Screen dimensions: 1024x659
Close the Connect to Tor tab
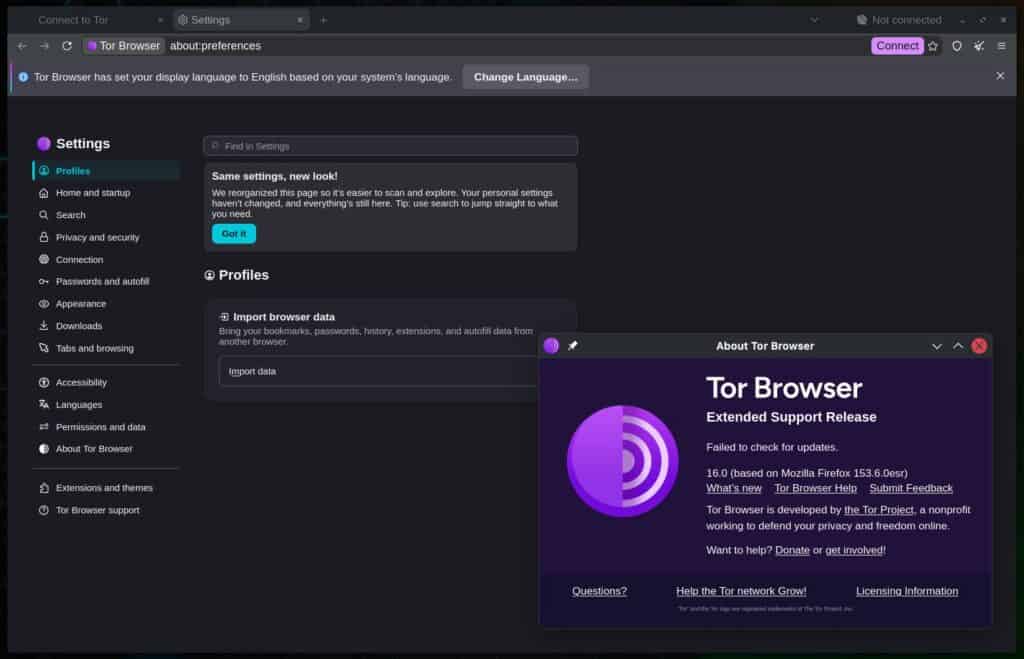coord(160,20)
